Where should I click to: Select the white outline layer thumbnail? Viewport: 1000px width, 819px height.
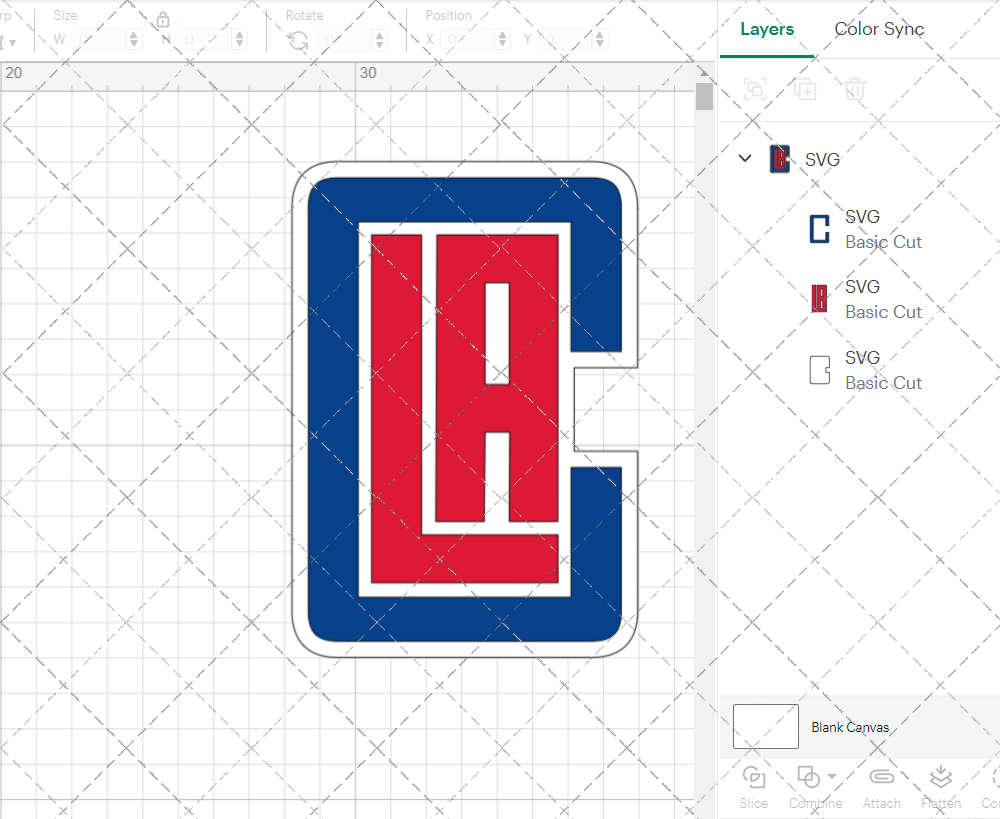pos(820,369)
